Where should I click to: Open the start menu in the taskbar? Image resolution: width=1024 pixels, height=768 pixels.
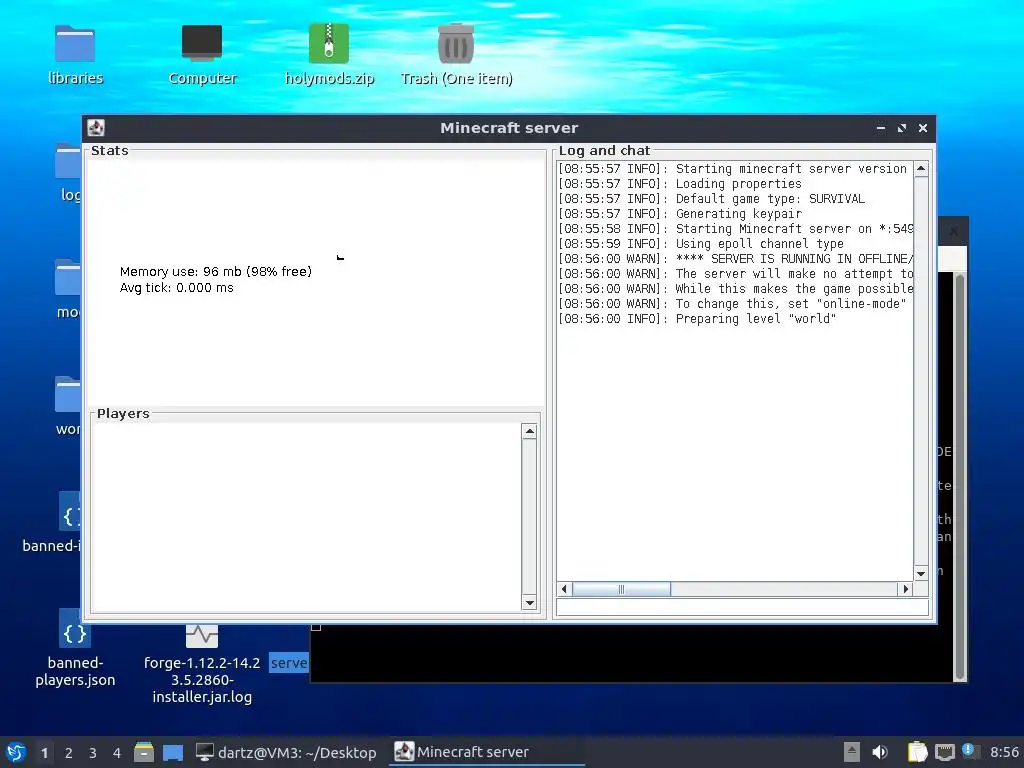pyautogui.click(x=16, y=752)
